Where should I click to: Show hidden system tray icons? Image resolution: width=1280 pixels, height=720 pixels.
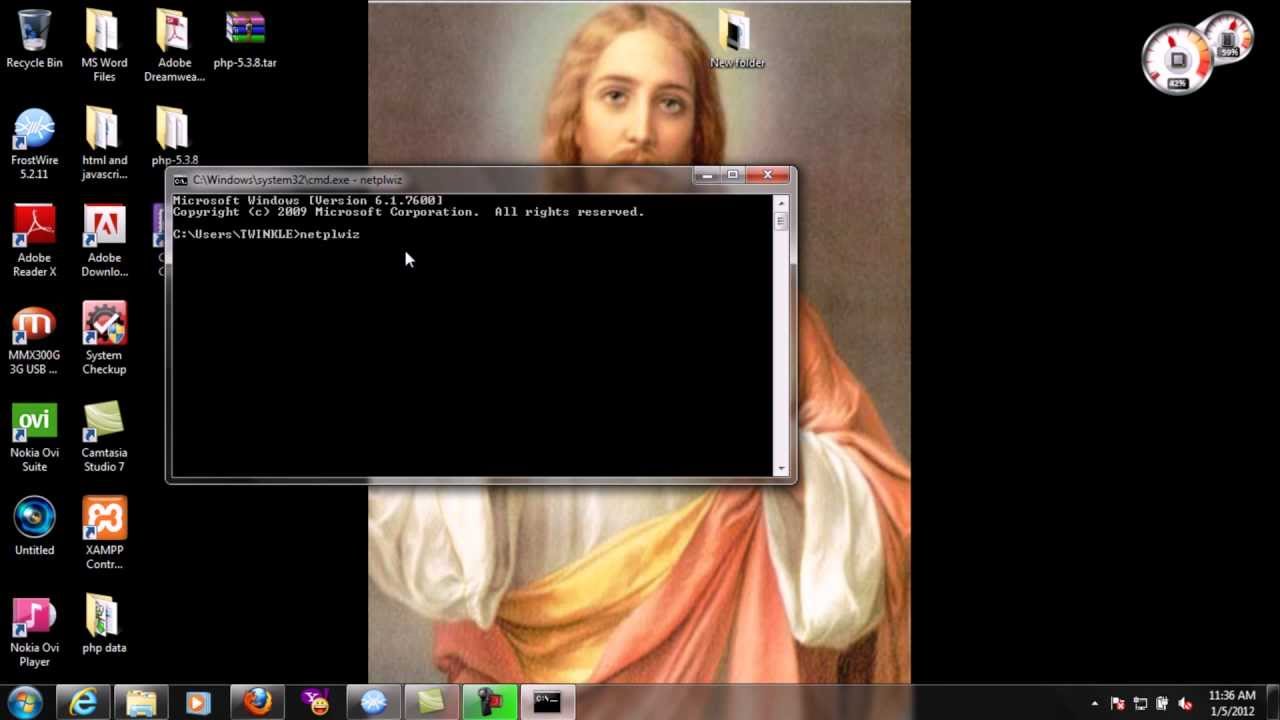[1095, 704]
